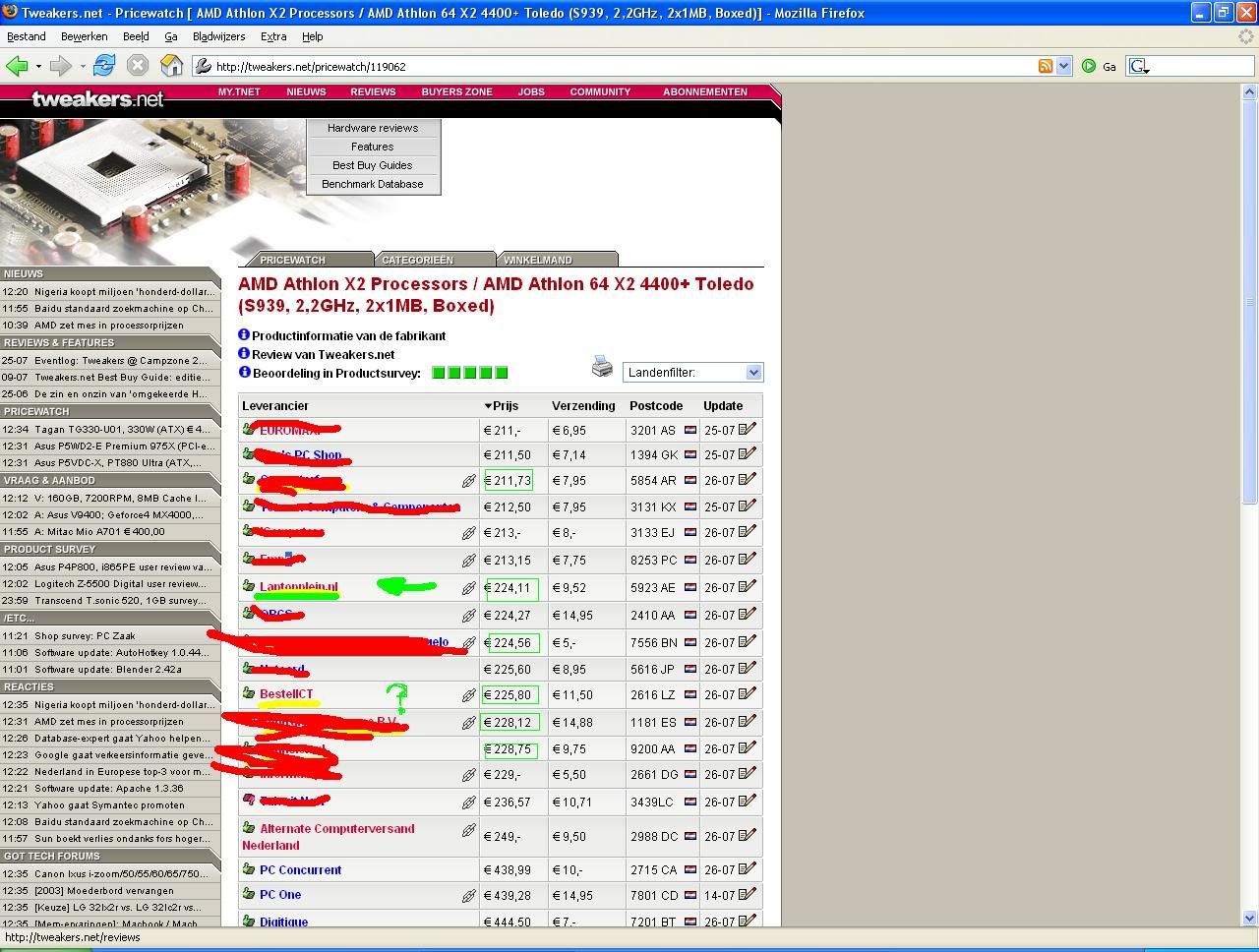This screenshot has width=1259, height=952.
Task: Click the Dutch flag in the 2715 CA row
Action: [690, 870]
